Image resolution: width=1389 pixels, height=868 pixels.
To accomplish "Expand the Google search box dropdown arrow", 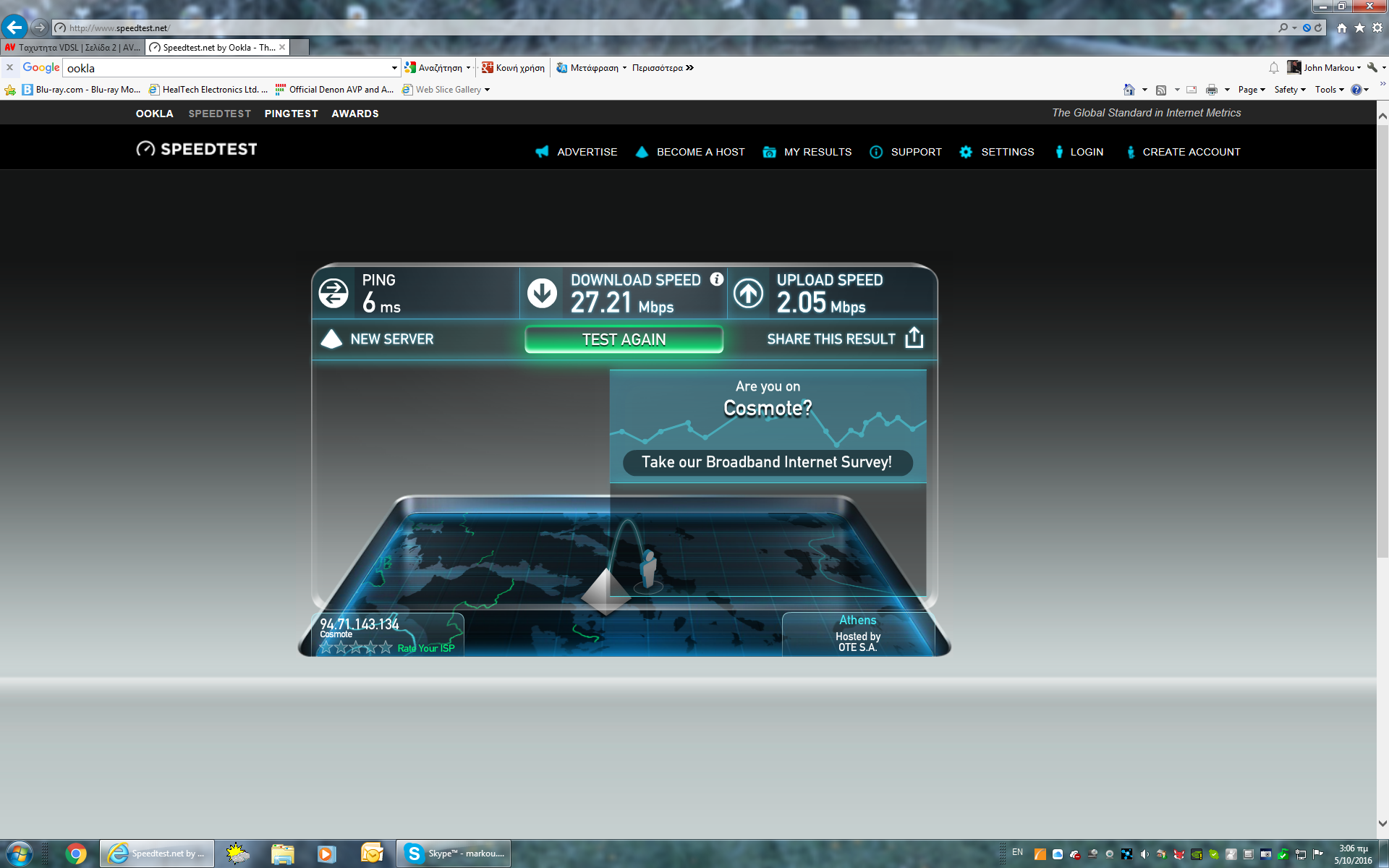I will point(394,68).
